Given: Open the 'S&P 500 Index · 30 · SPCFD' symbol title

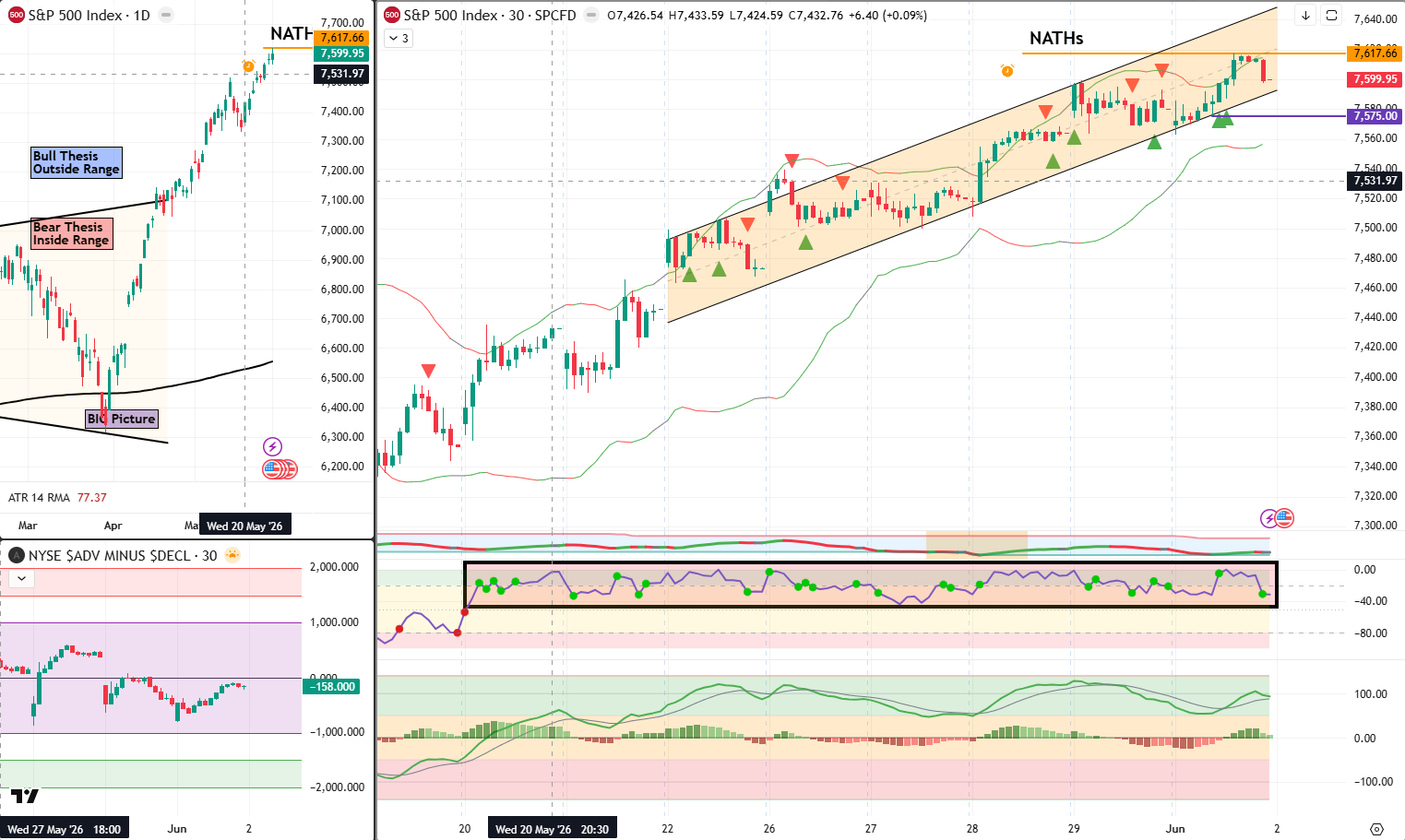Looking at the screenshot, I should [490, 16].
